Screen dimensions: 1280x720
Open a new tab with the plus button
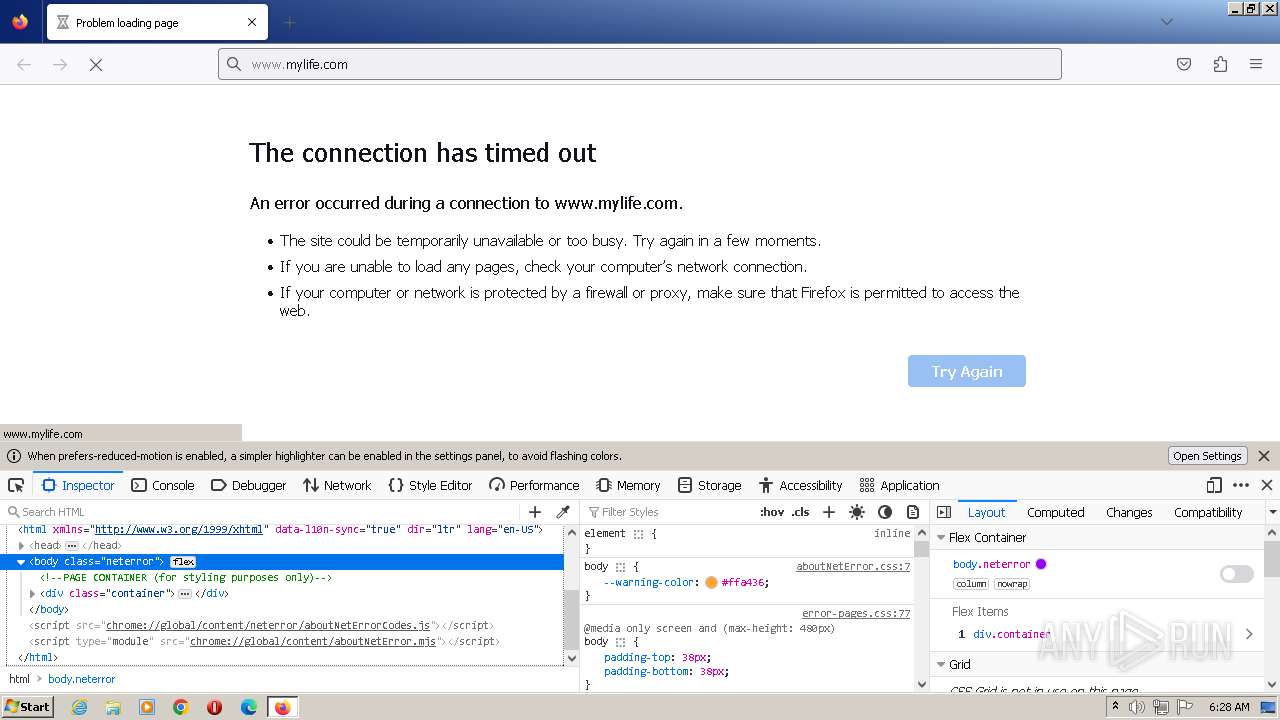[289, 22]
